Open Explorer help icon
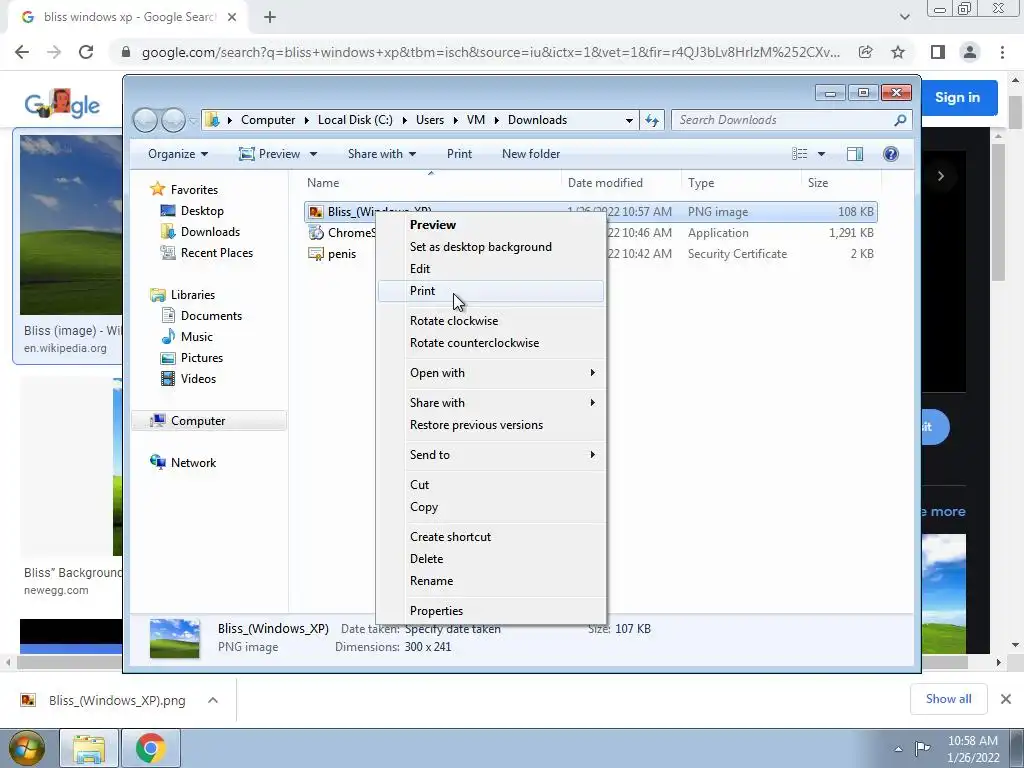This screenshot has width=1024, height=768. tap(890, 154)
